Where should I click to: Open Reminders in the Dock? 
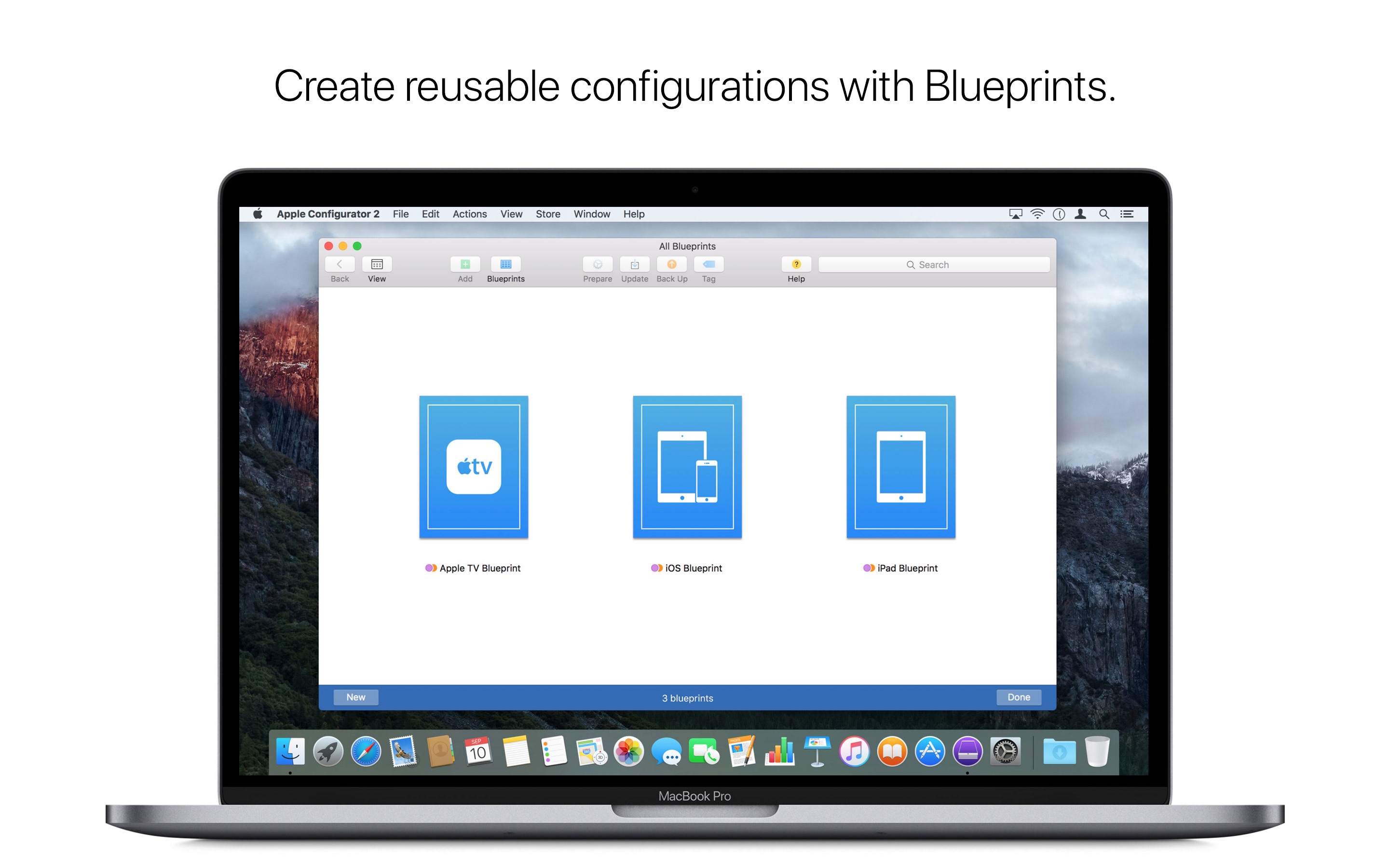pos(554,751)
